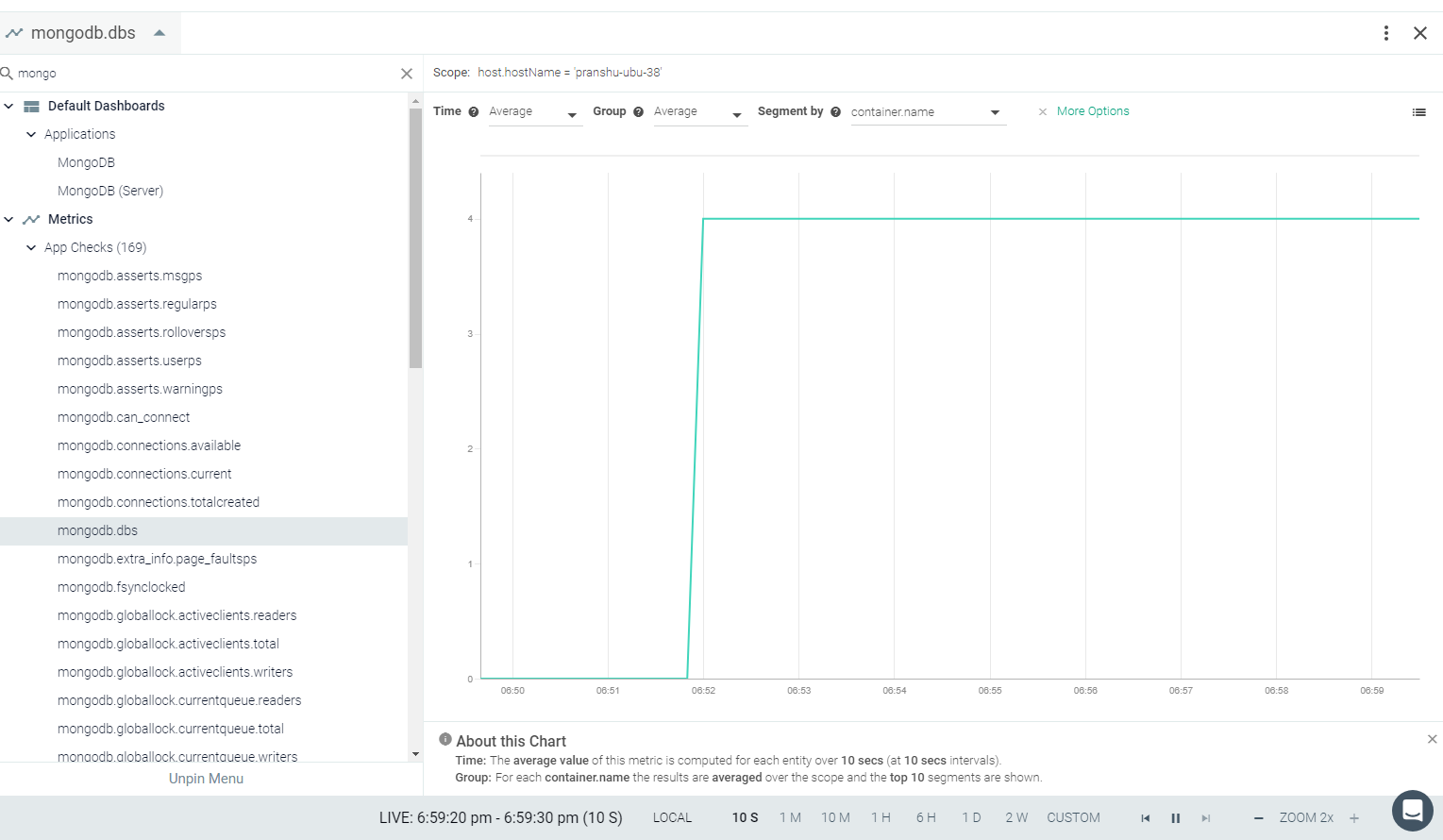The image size is (1443, 840).
Task: Focus the metric search input field
Action: (206, 74)
